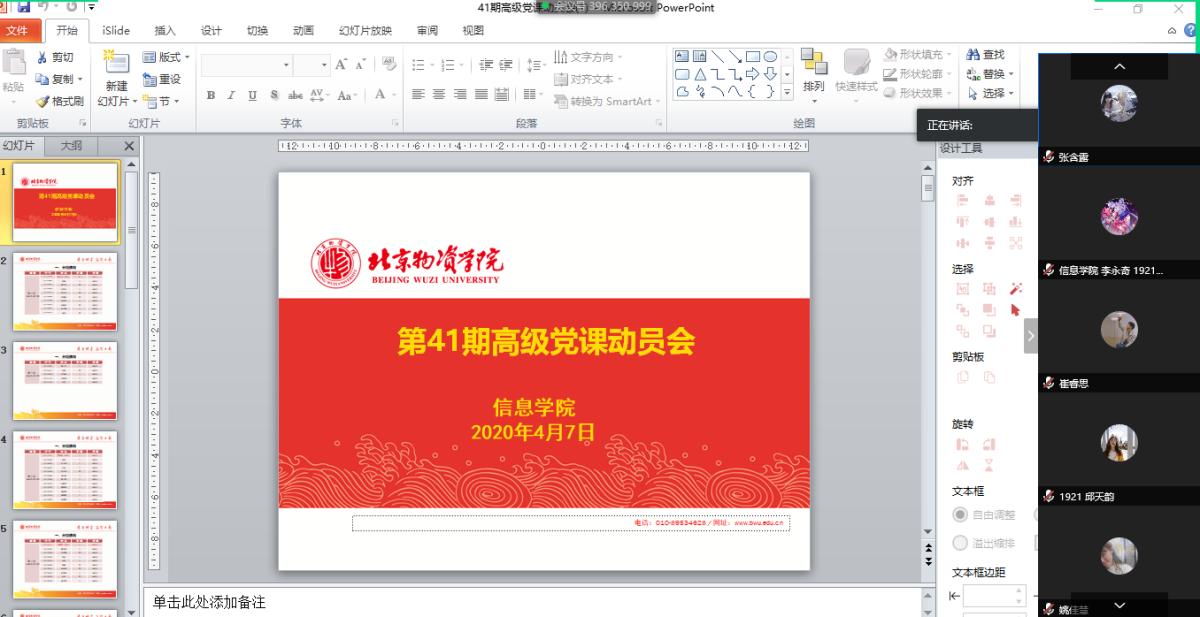This screenshot has height=617, width=1200.
Task: Click the Cut (剪切) scissors icon
Action: [43, 57]
